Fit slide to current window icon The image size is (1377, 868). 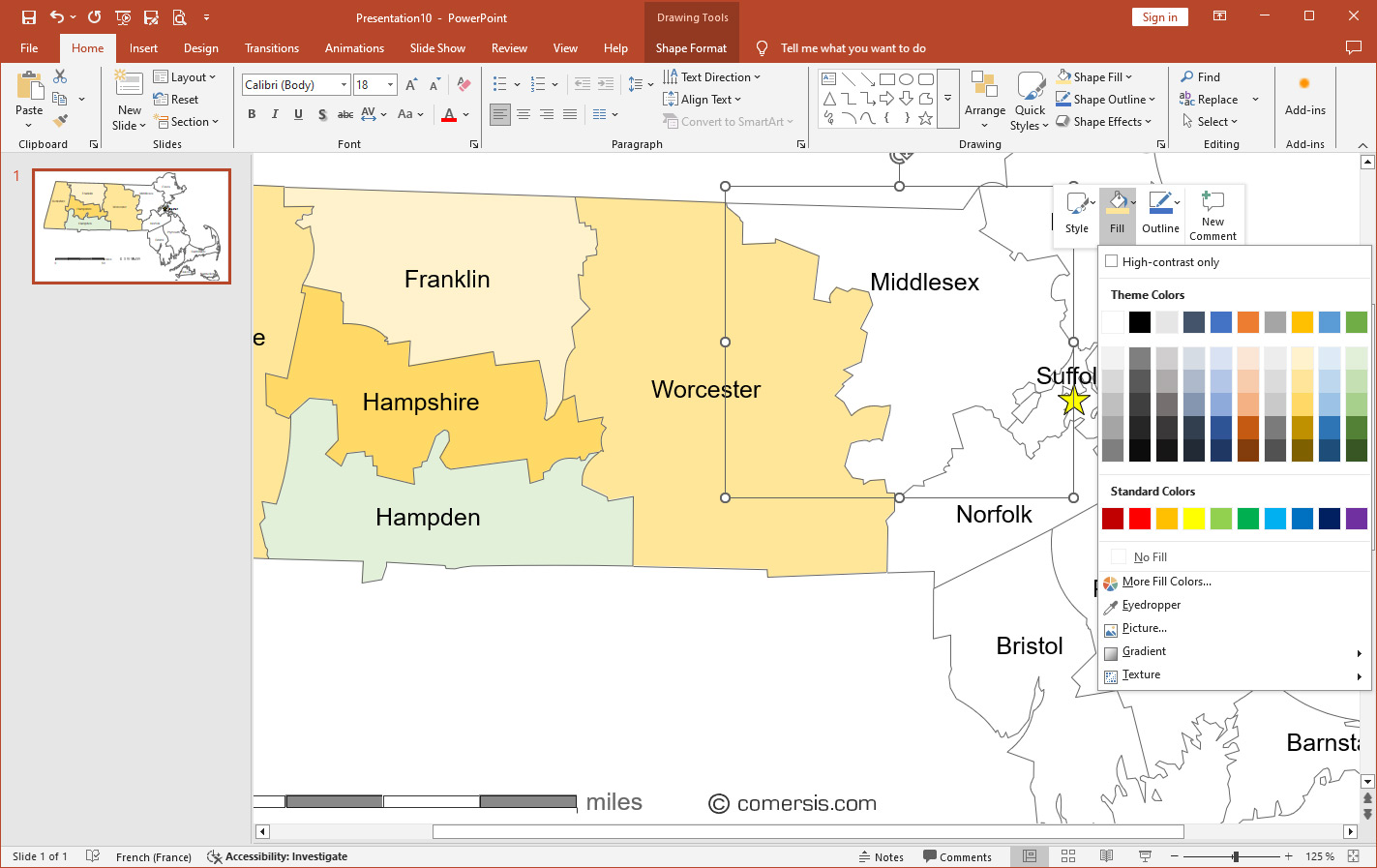pos(1354,856)
